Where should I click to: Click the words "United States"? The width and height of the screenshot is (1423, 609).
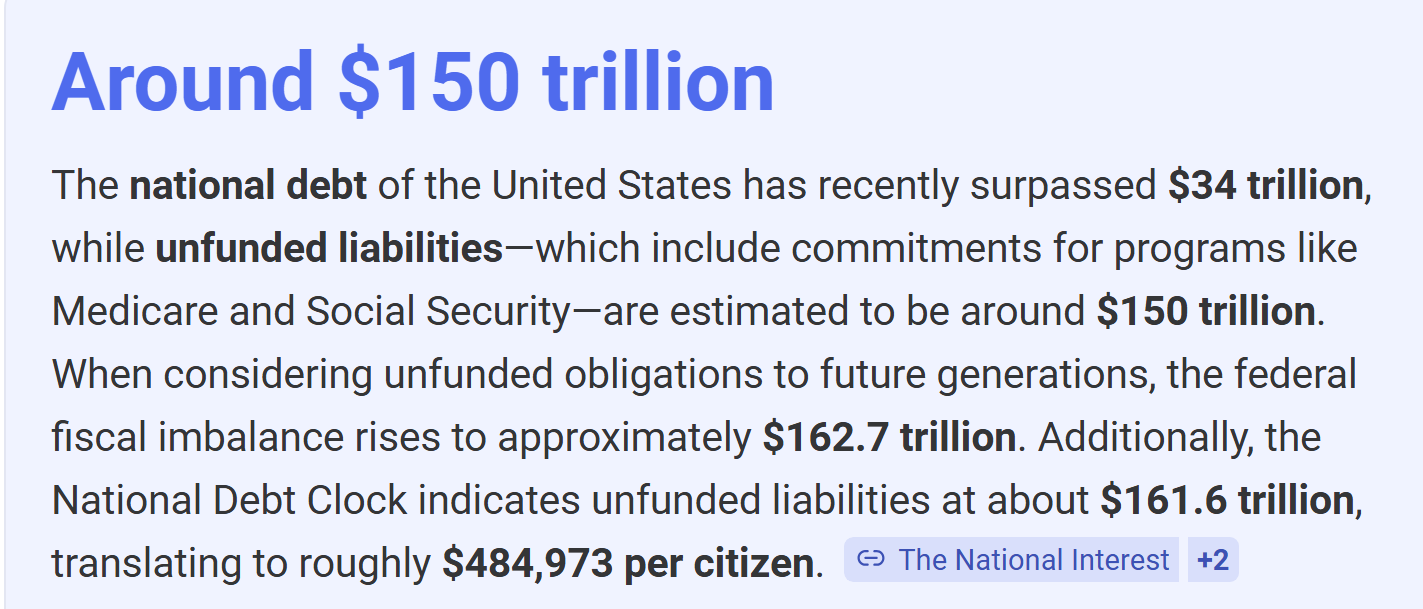612,186
